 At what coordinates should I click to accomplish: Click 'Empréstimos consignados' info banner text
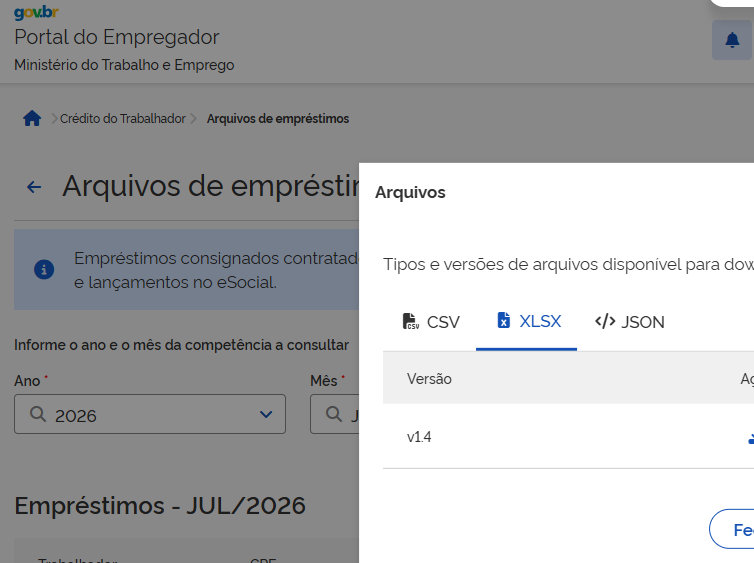tap(216, 270)
